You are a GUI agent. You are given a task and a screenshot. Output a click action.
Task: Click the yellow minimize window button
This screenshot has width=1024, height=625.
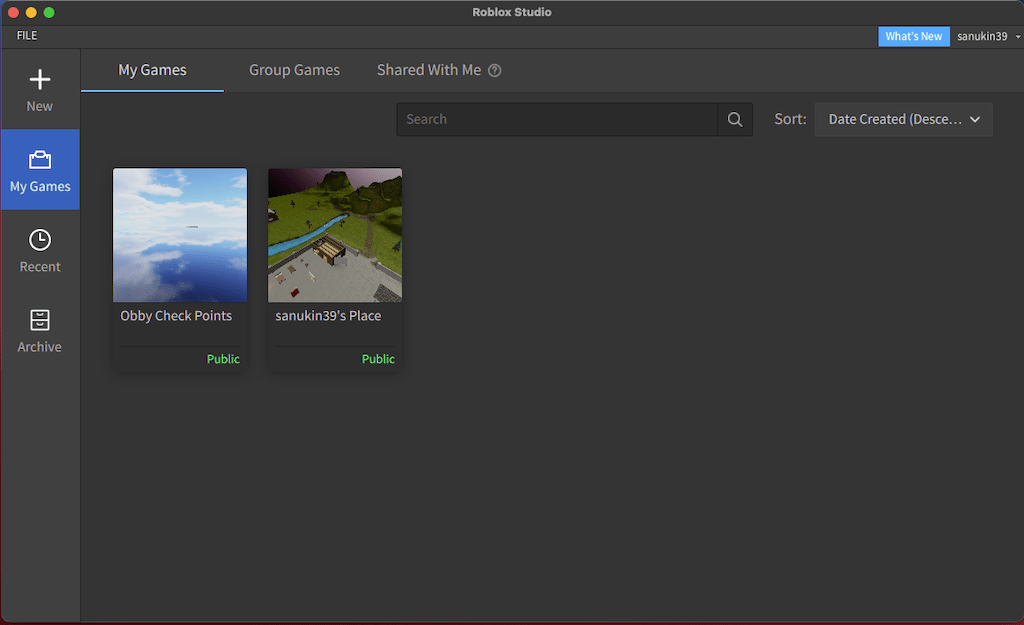[31, 12]
